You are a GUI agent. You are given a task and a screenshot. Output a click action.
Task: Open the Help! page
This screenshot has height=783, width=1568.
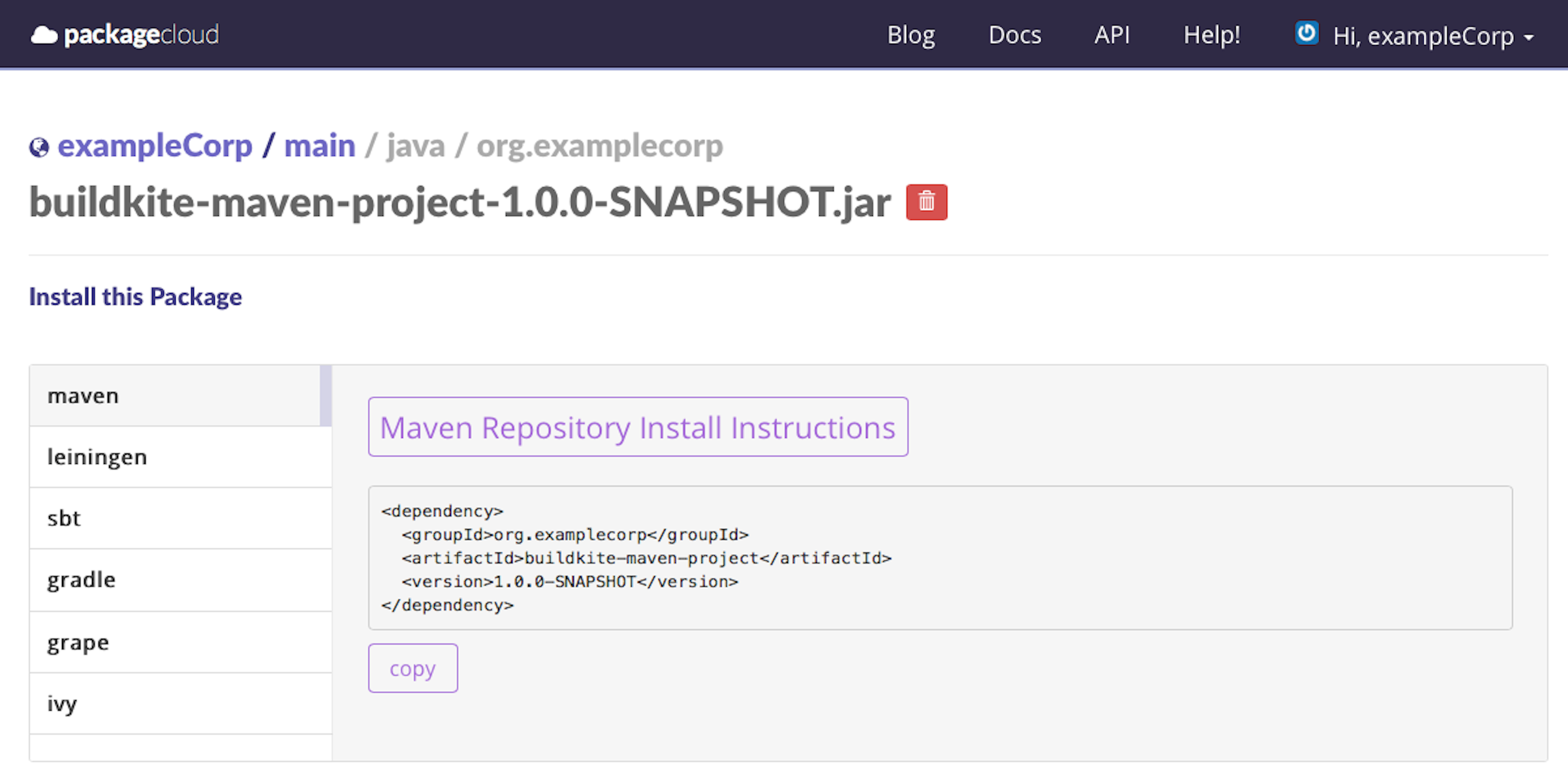pos(1212,35)
